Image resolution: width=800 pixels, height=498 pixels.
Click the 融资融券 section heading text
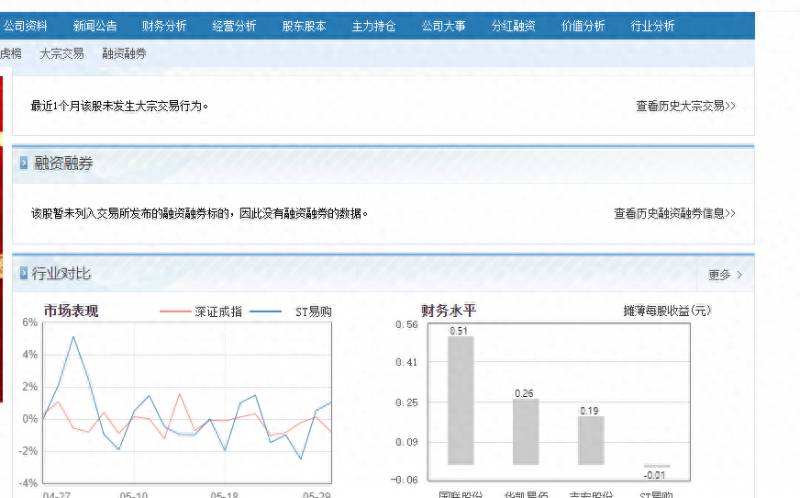pos(63,163)
